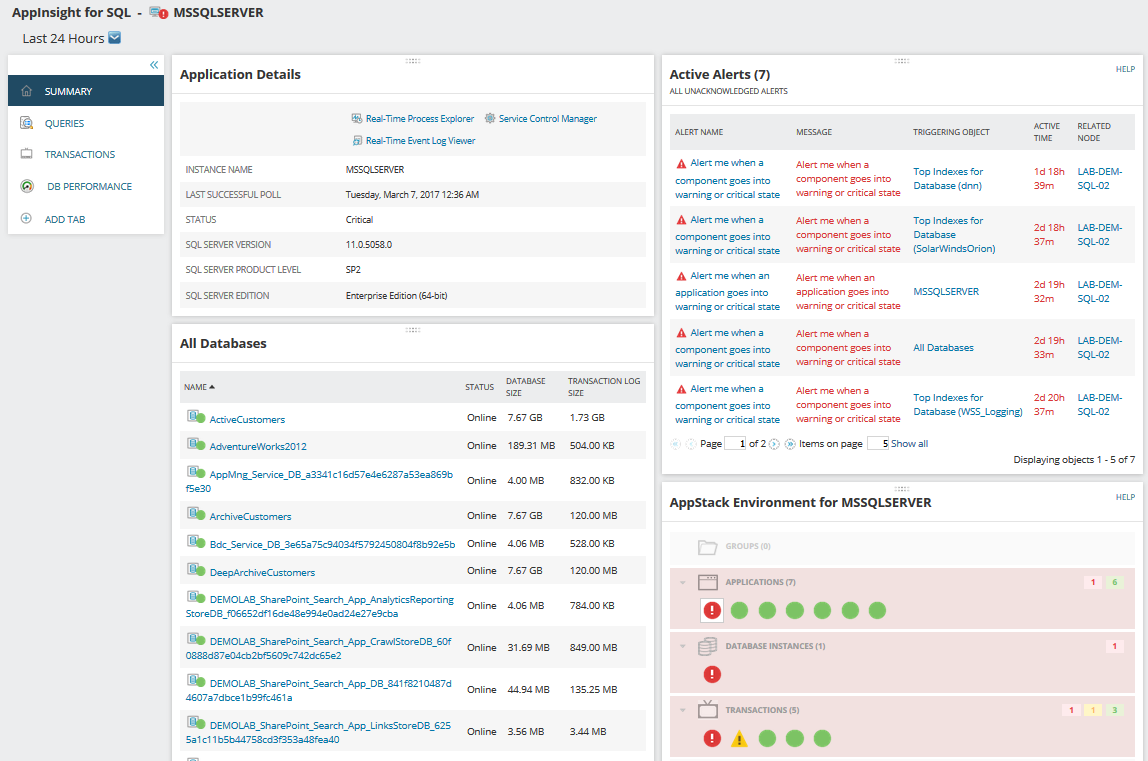Viewport: 1148px width, 761px height.
Task: Go to next alerts page
Action: (775, 444)
